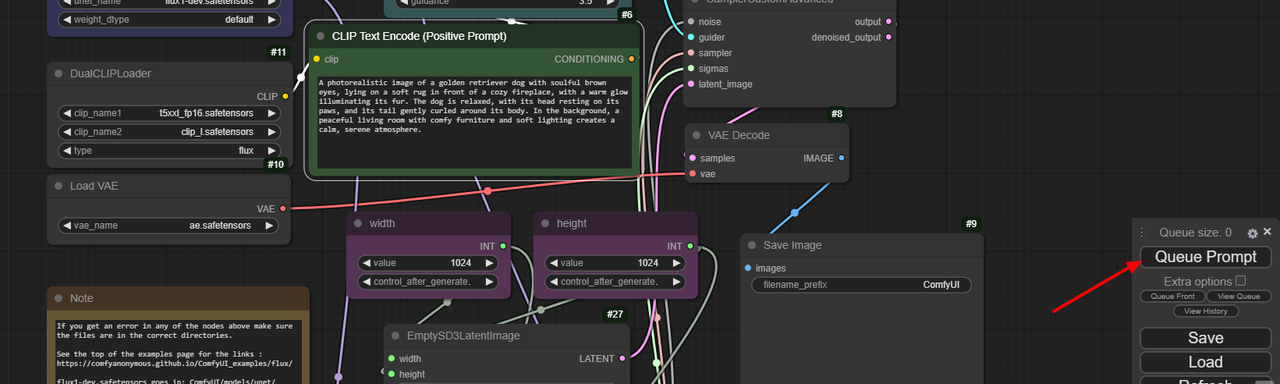Click the Save workflow button
1280x384 pixels.
[x=1205, y=338]
